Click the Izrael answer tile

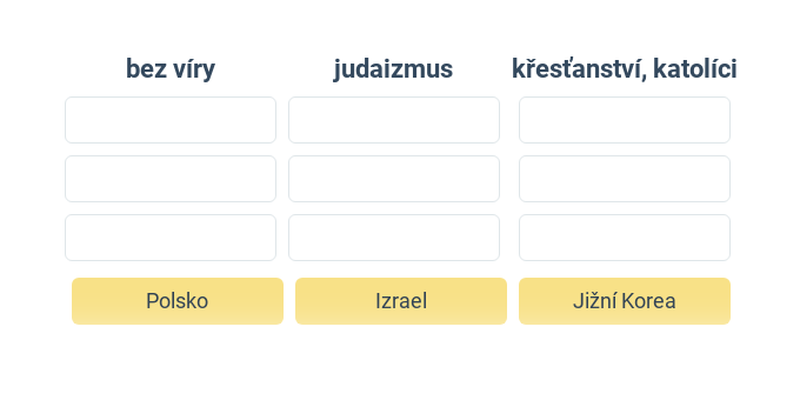pyautogui.click(x=401, y=301)
